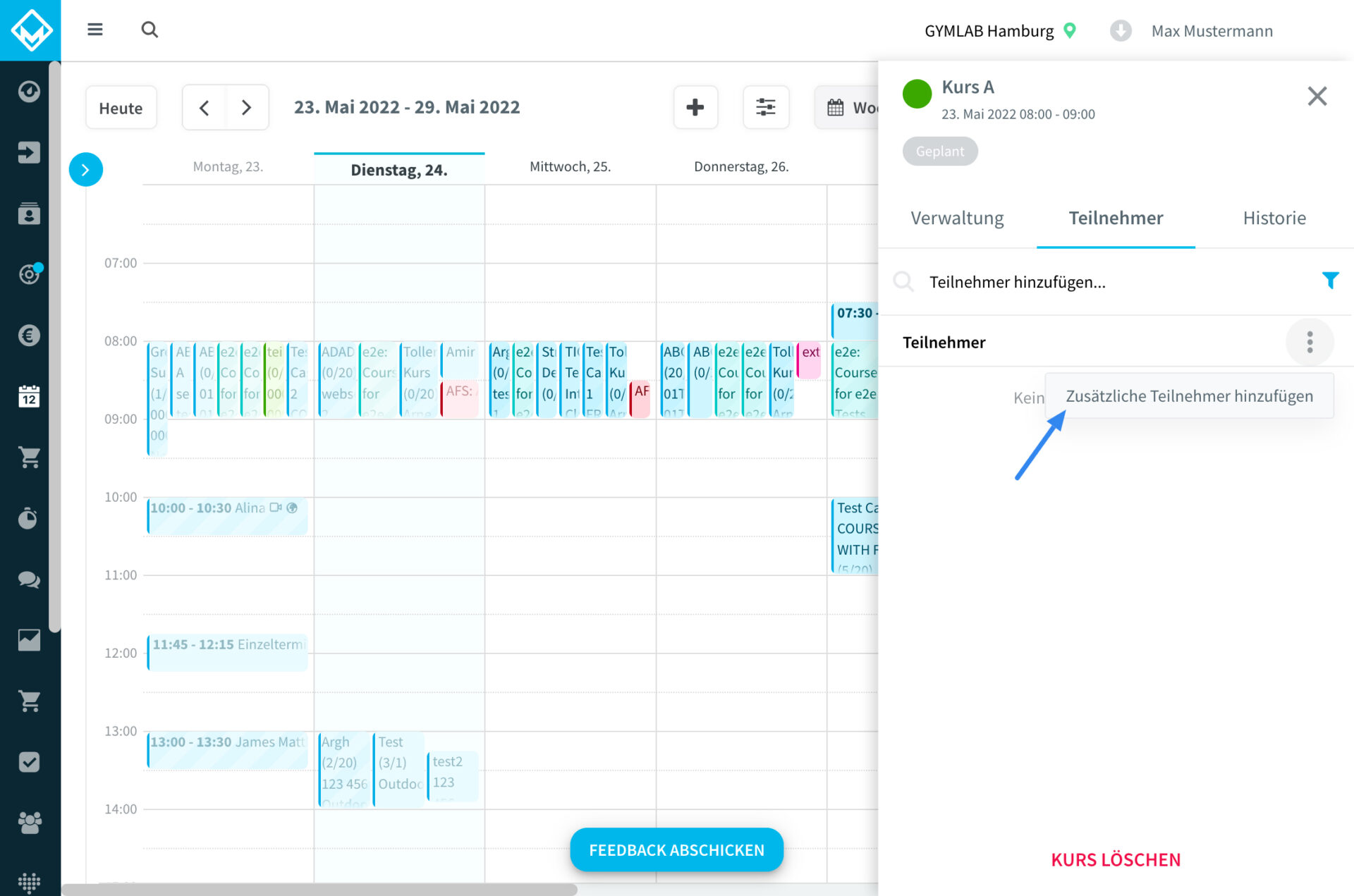This screenshot has width=1354, height=896.
Task: Click the search magnifier icon in header
Action: click(150, 30)
